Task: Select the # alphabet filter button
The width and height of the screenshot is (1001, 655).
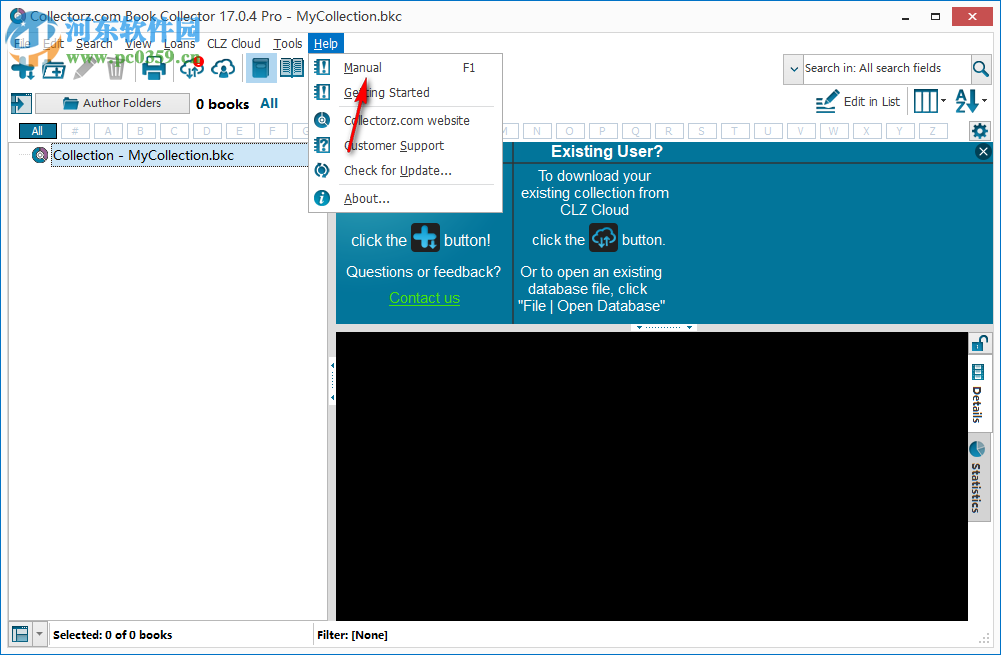Action: point(75,131)
